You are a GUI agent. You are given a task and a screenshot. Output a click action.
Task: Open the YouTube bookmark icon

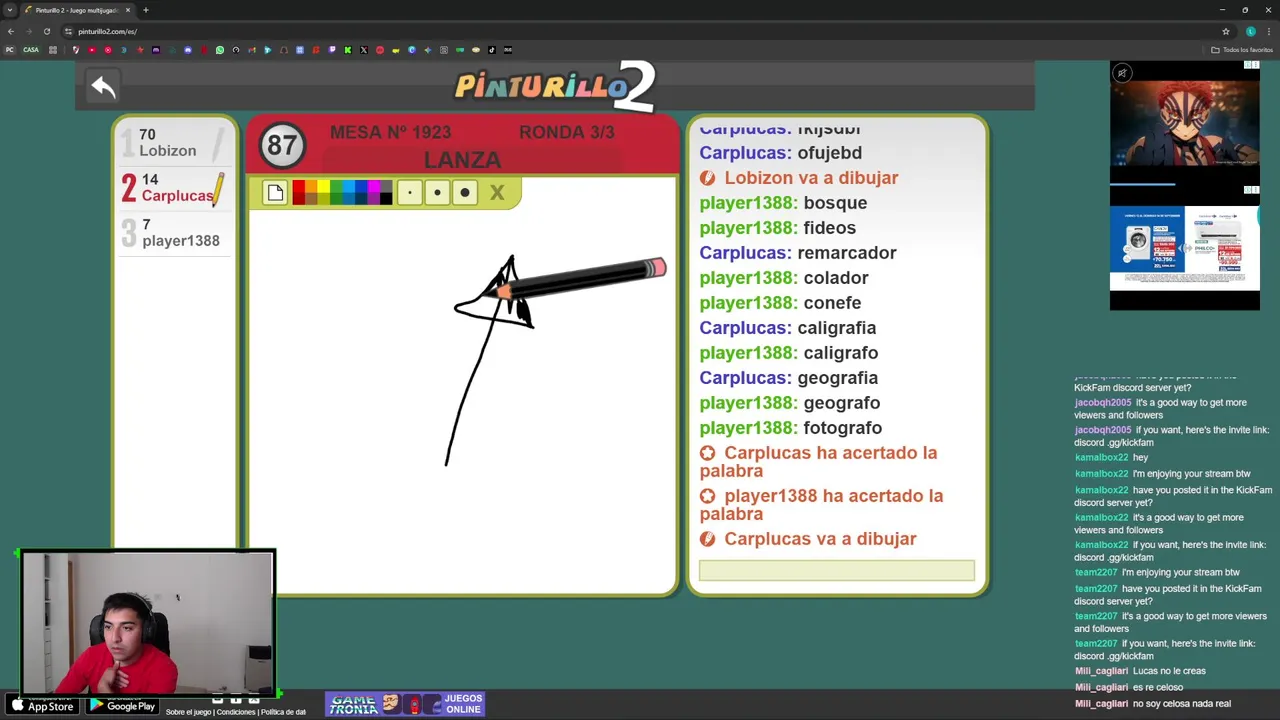(x=92, y=50)
